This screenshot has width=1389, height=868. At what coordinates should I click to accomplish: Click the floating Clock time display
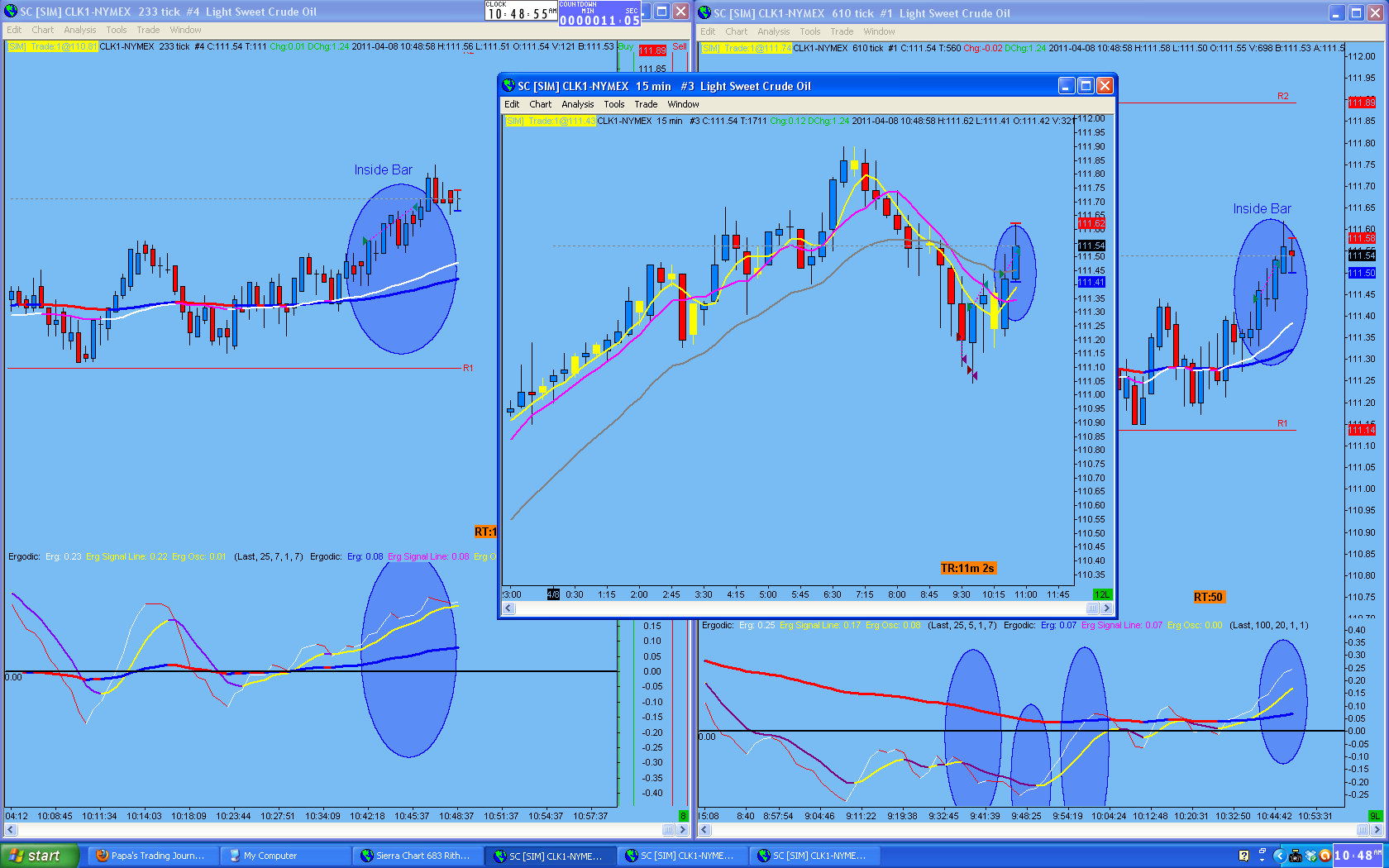(x=521, y=11)
